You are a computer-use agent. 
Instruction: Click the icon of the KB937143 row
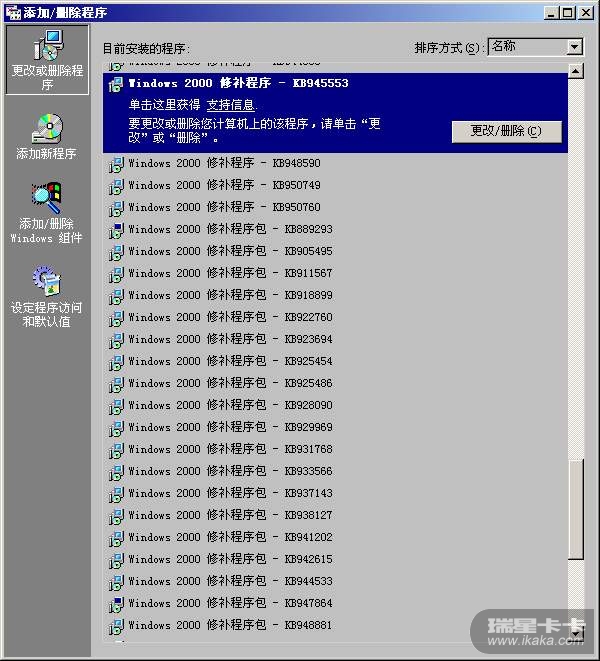pos(116,494)
